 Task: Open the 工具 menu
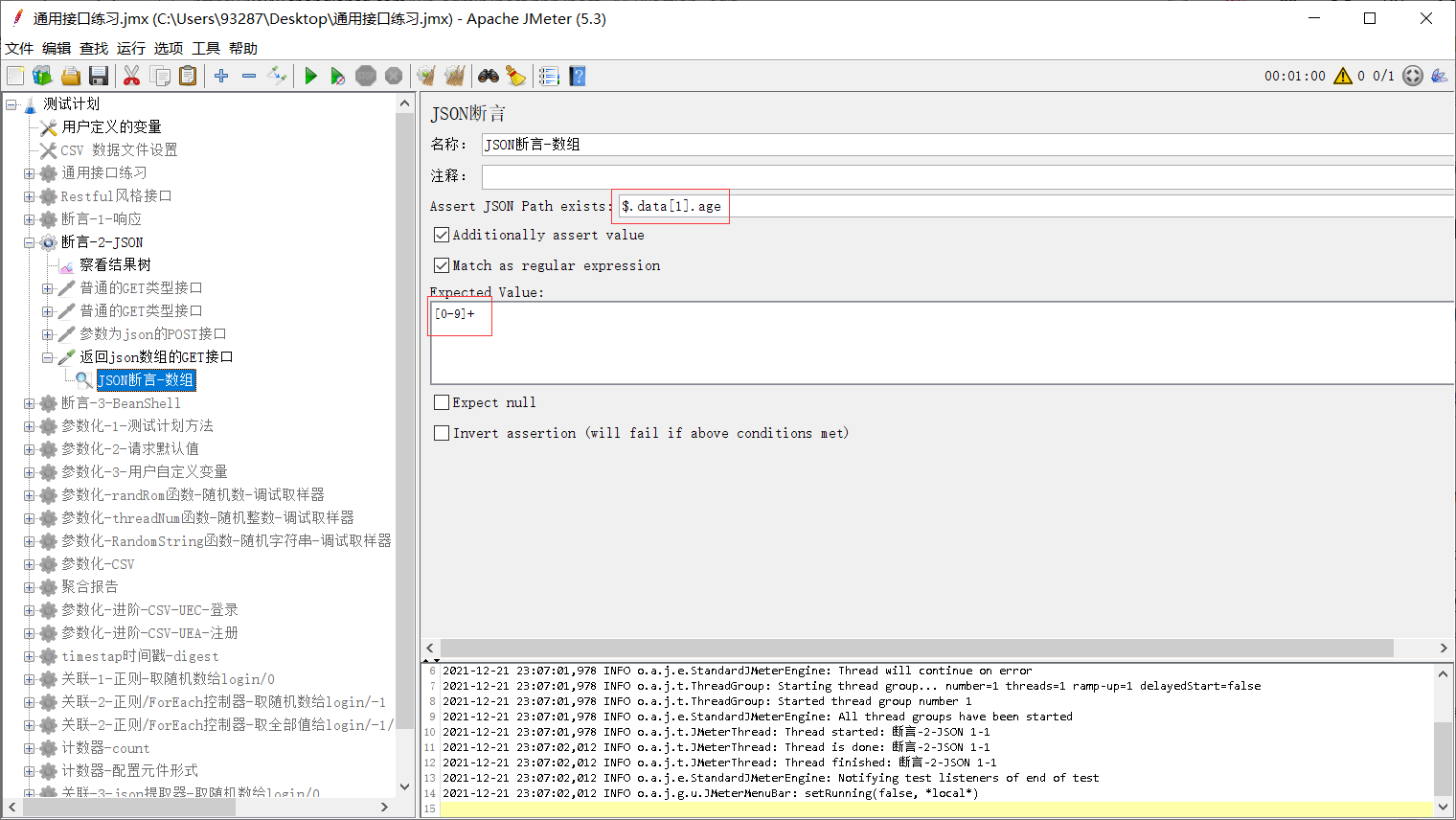coord(206,48)
